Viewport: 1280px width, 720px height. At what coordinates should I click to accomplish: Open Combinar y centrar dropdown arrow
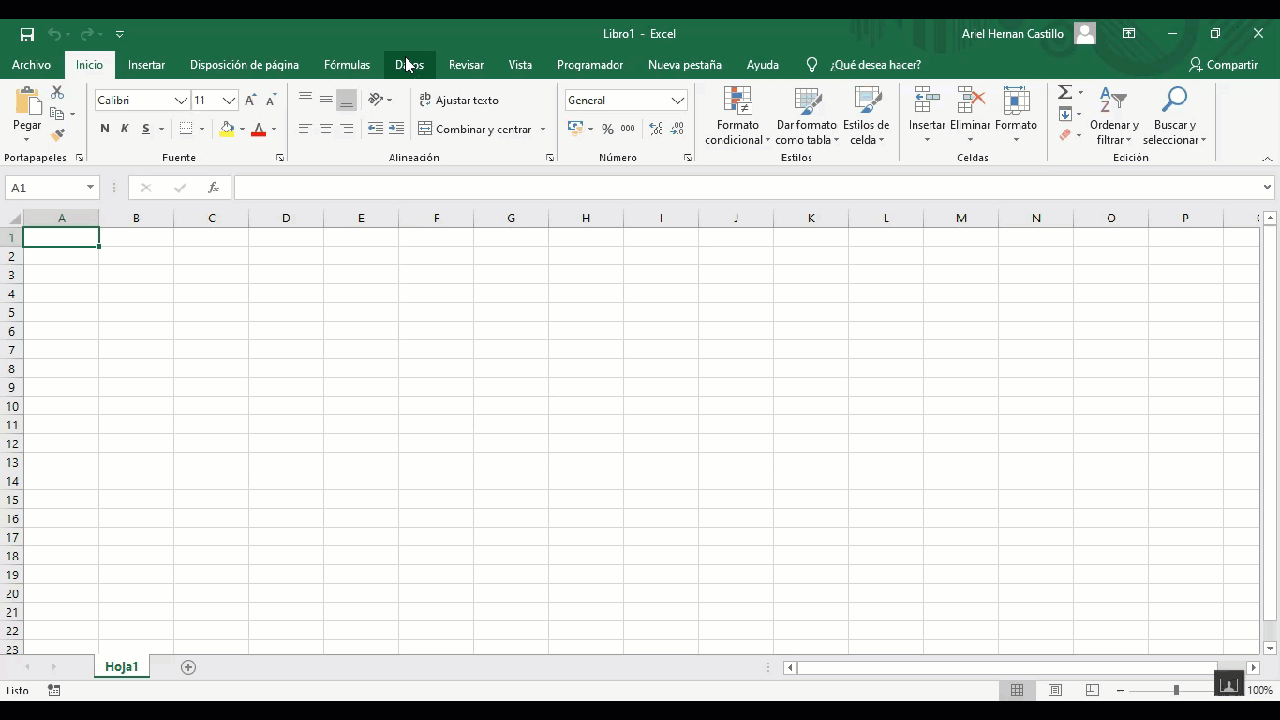point(543,129)
